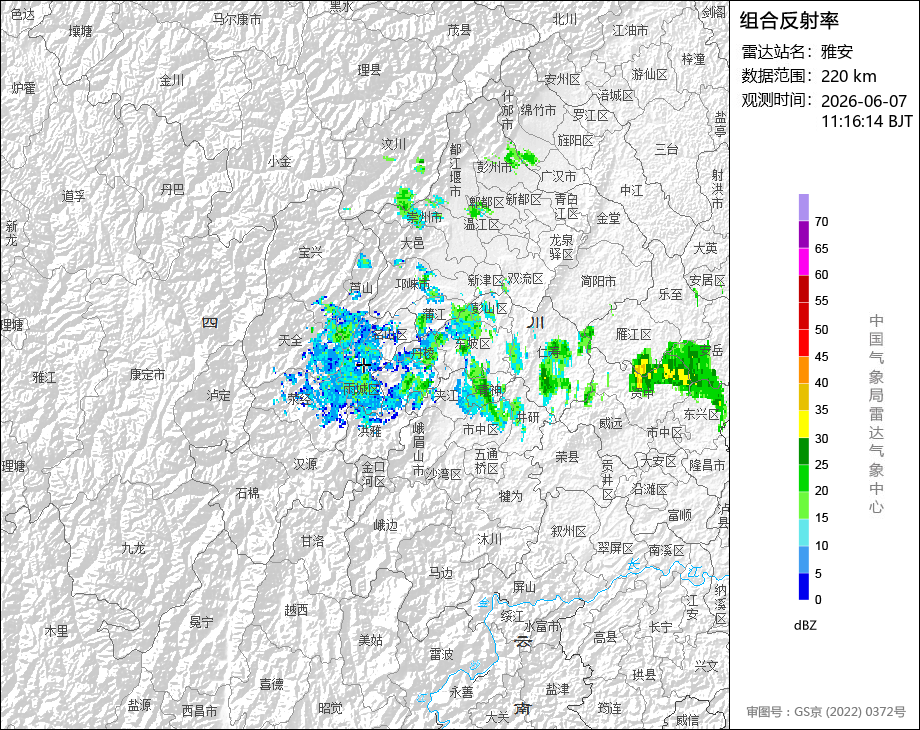Click the legend value 20

point(821,491)
